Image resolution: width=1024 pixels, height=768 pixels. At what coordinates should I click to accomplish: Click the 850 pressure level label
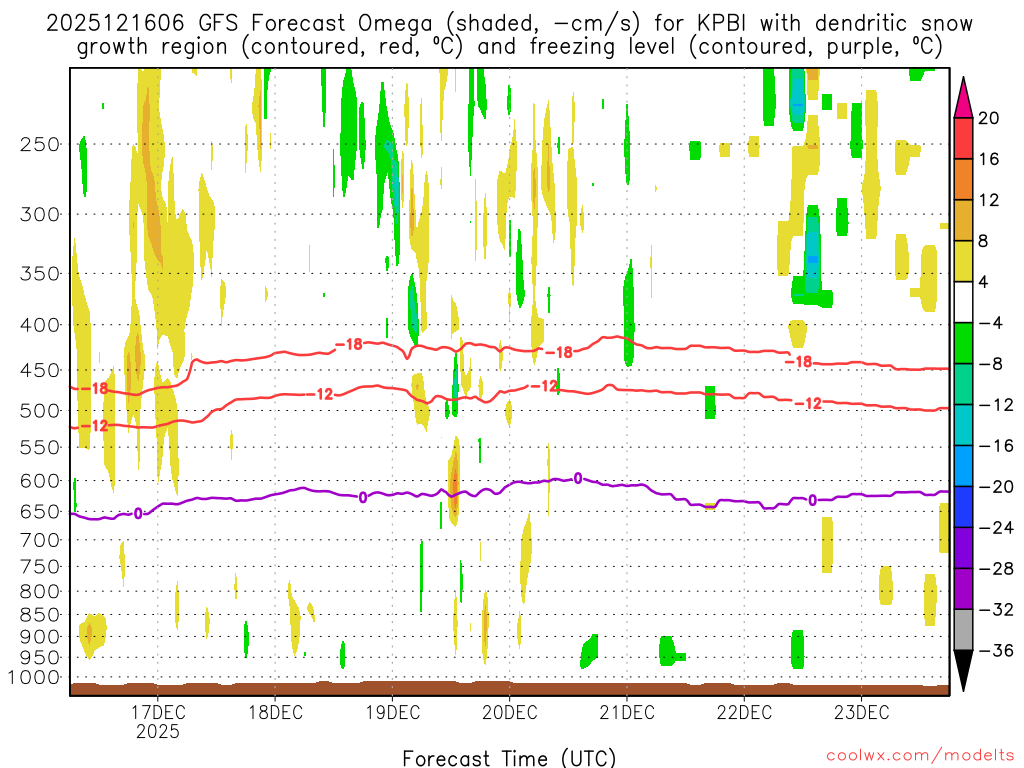(40, 615)
